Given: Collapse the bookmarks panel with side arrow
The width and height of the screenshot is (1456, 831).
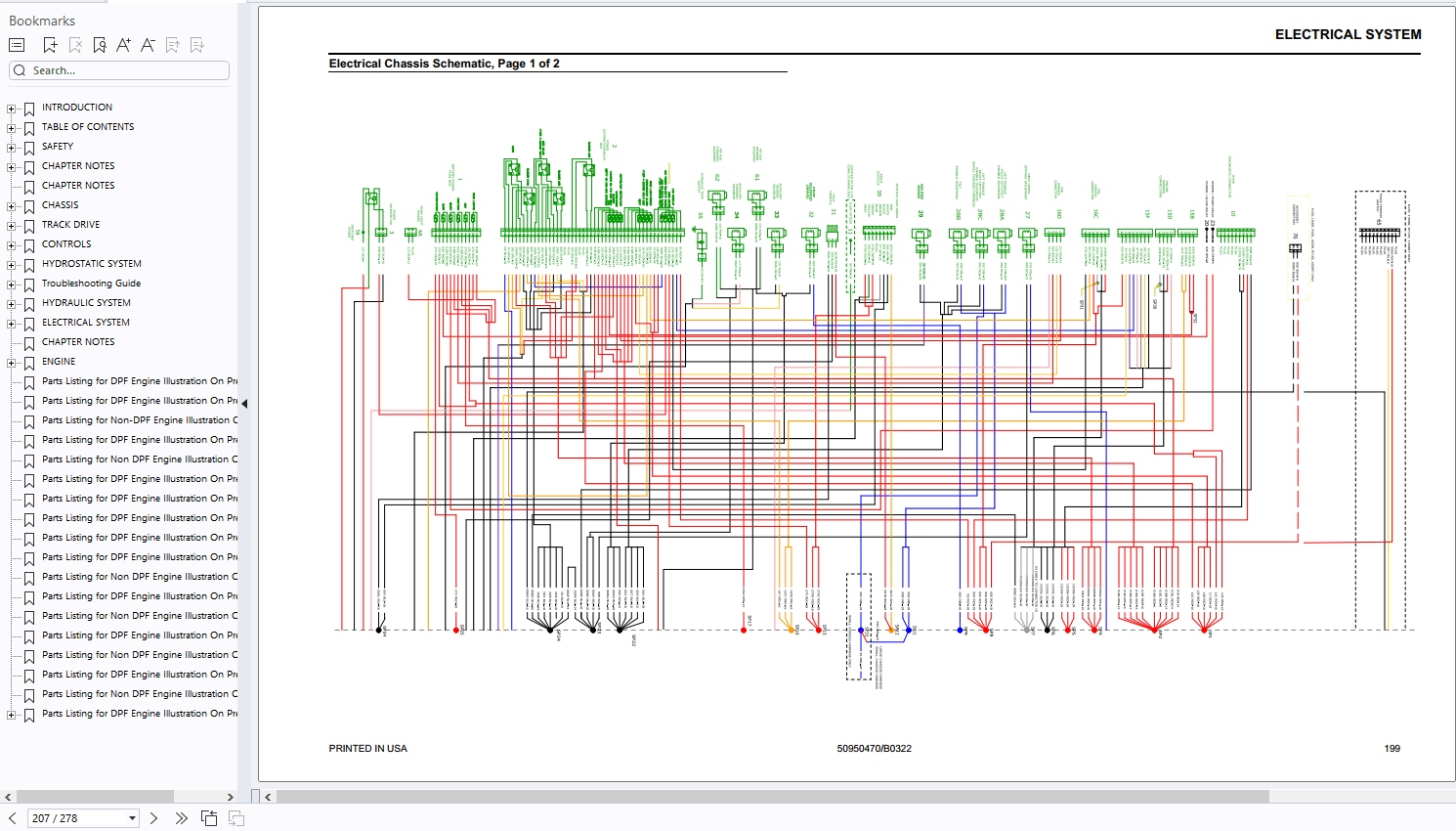Looking at the screenshot, I should [244, 403].
